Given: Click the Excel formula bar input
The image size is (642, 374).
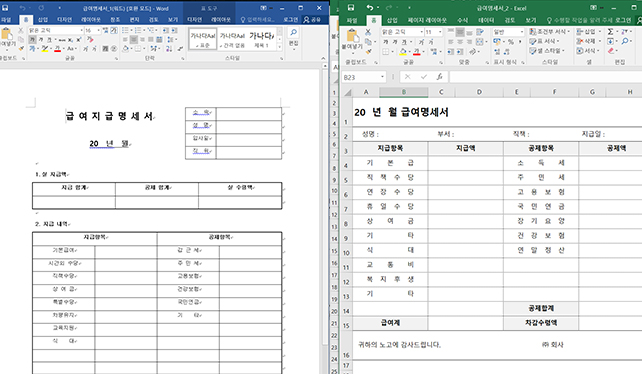Looking at the screenshot, I should 546,77.
